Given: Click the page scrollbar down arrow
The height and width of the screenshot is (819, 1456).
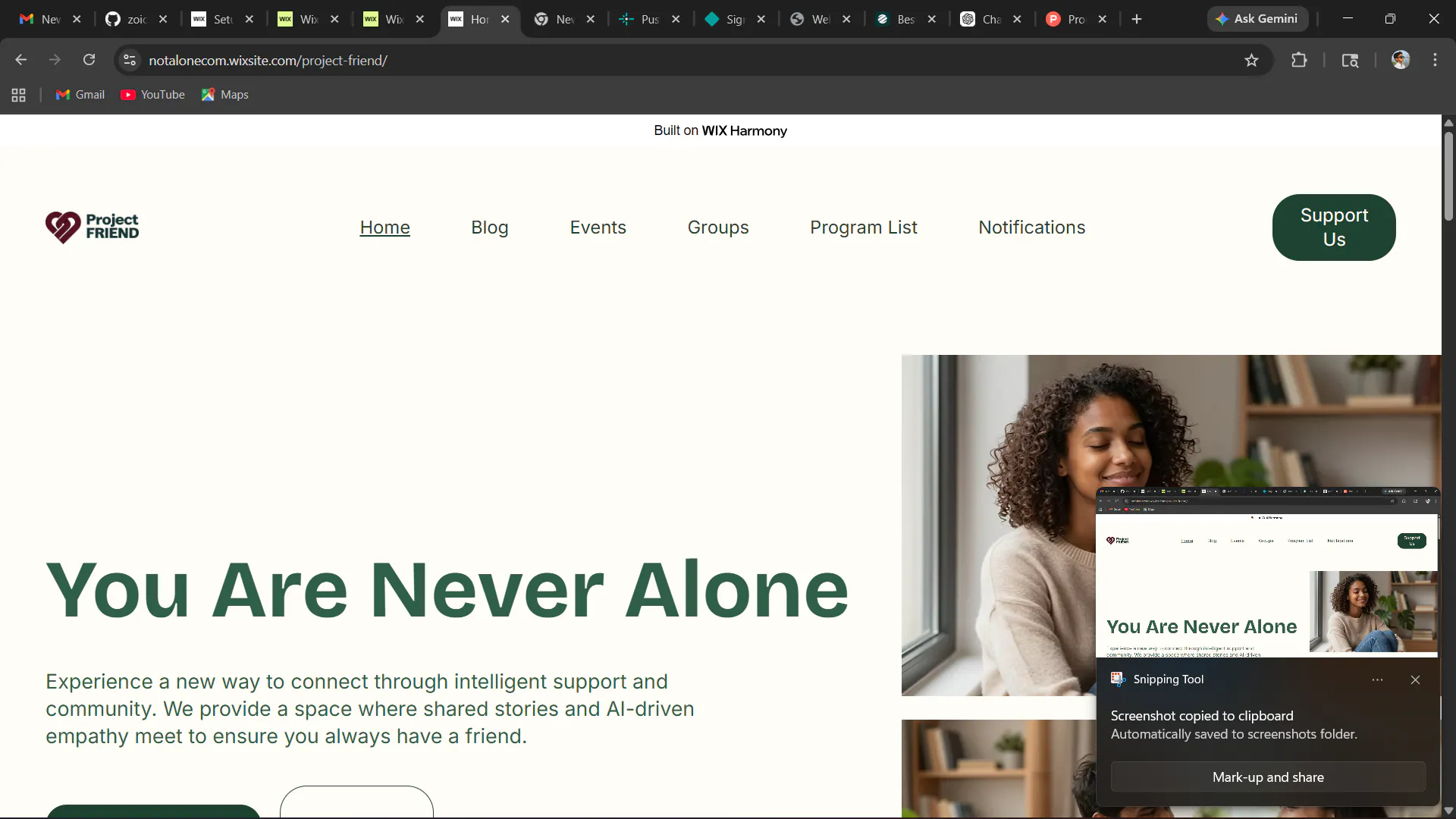Looking at the screenshot, I should click(1448, 811).
